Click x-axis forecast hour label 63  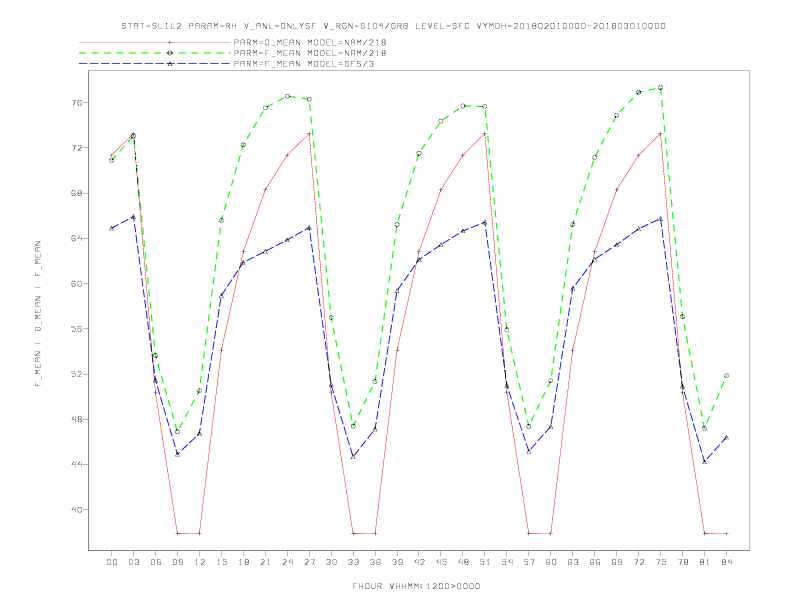(573, 562)
